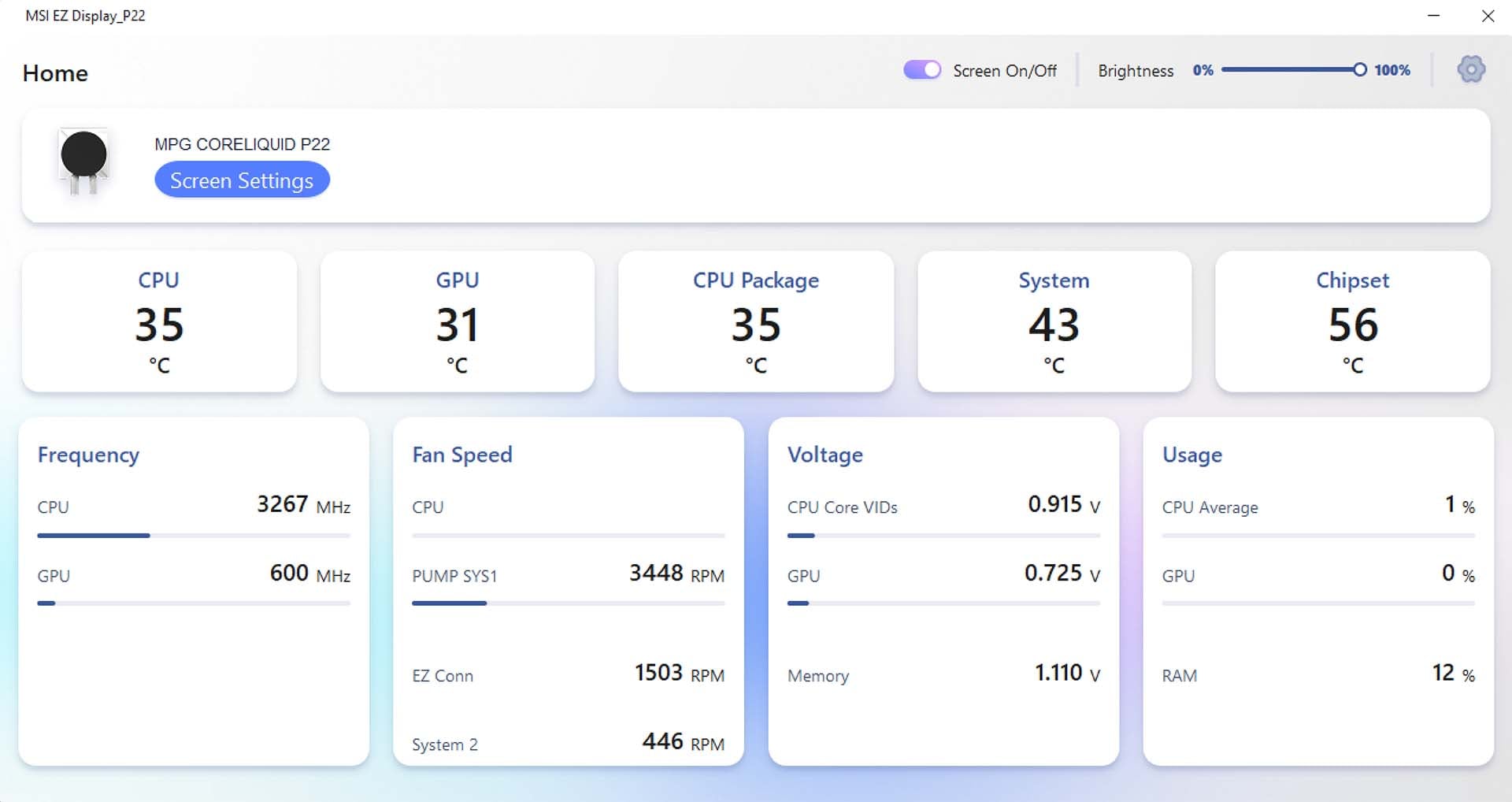Click the GPU temperature card
This screenshot has width=1512, height=802.
(x=458, y=321)
